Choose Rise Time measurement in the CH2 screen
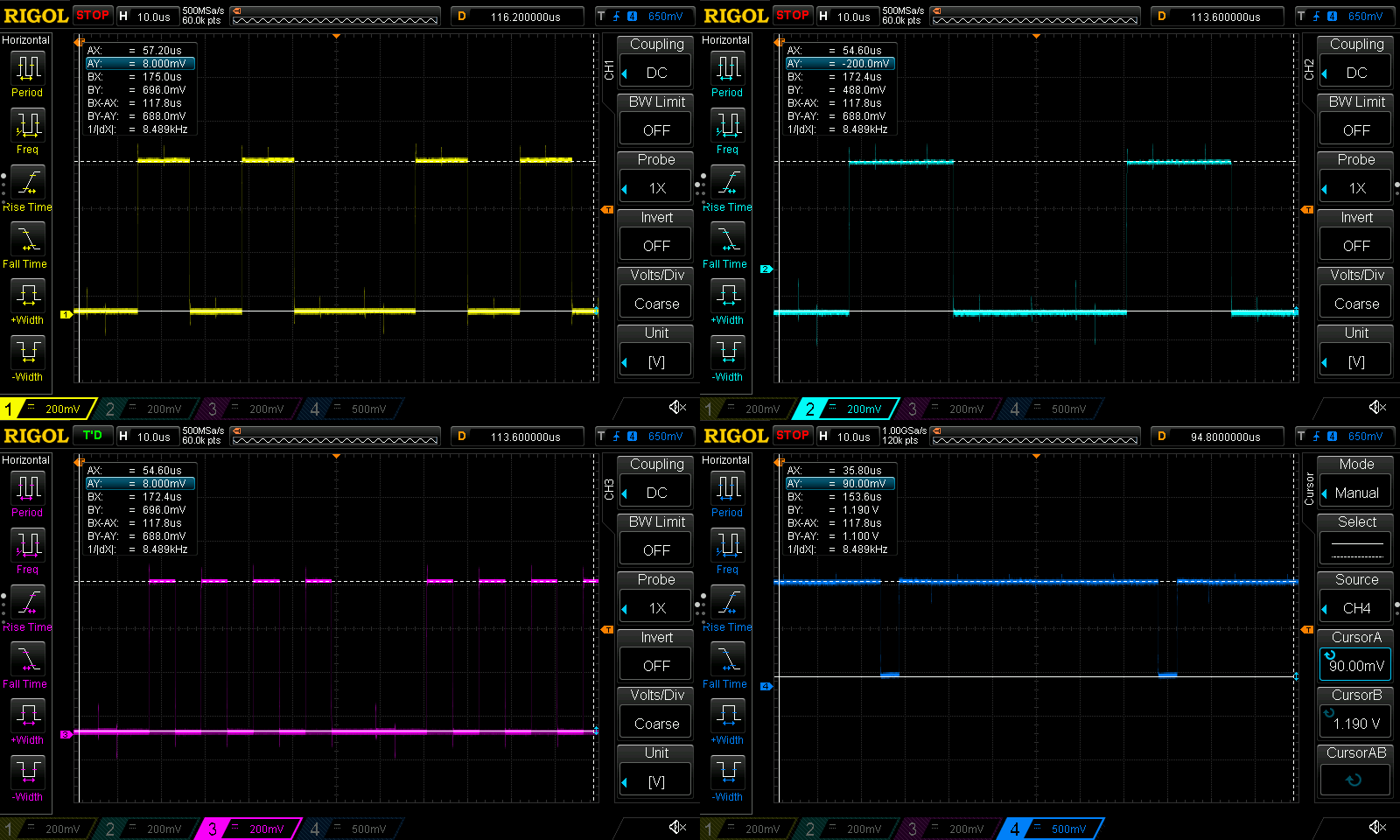The image size is (1400, 840). click(727, 190)
